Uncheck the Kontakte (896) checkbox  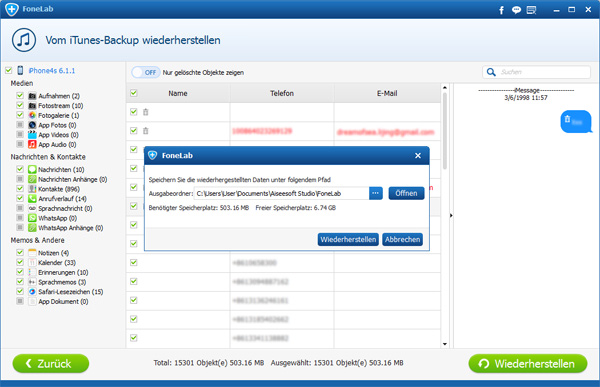coord(20,188)
